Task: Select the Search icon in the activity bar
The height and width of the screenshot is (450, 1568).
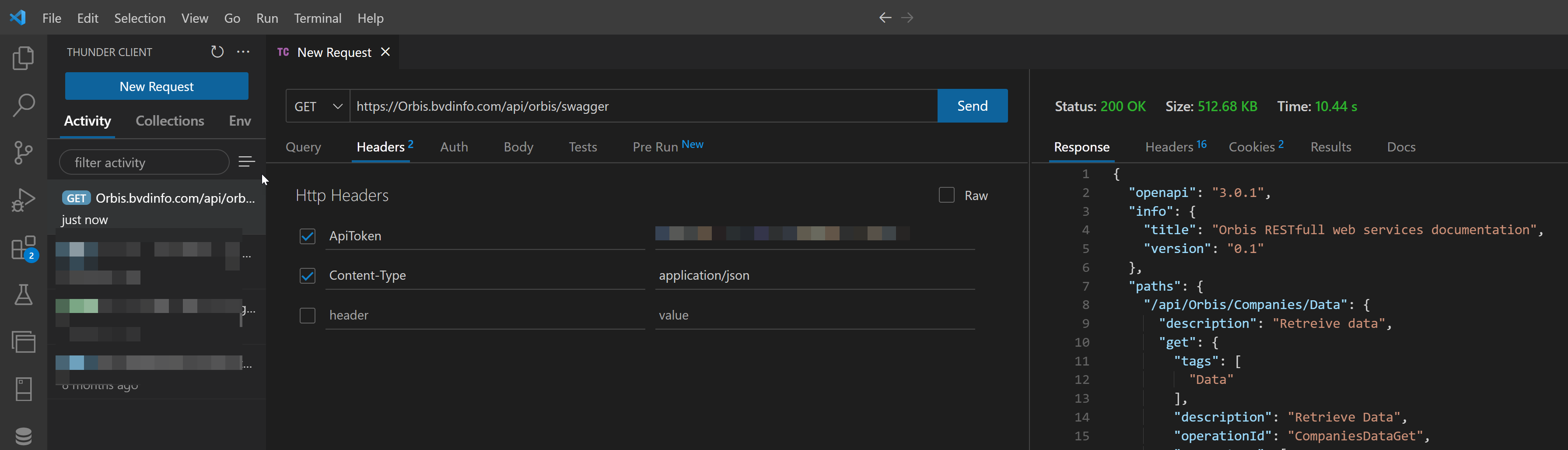Action: click(23, 105)
